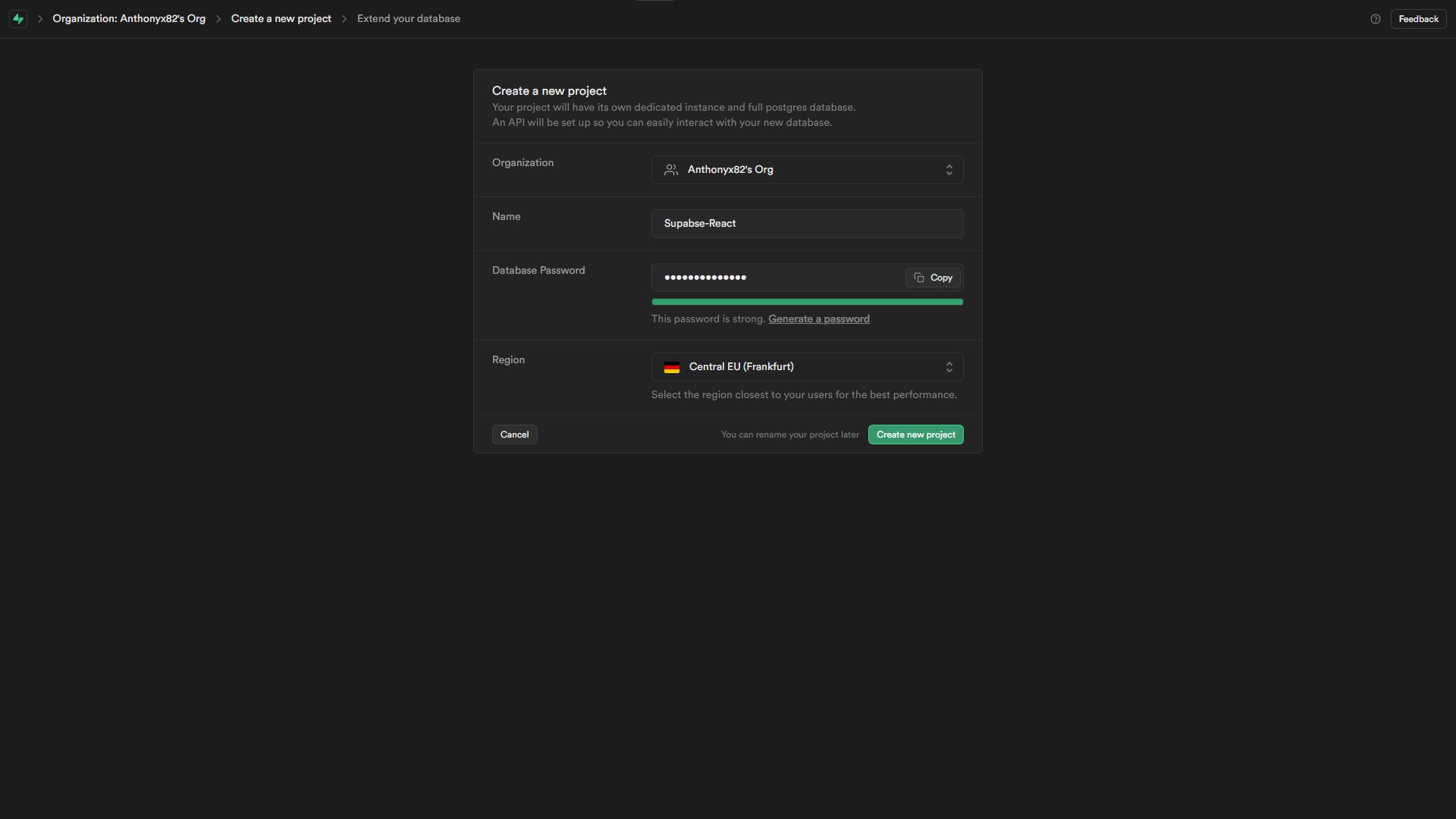Click Generate a password link
This screenshot has width=1456, height=819.
[818, 319]
